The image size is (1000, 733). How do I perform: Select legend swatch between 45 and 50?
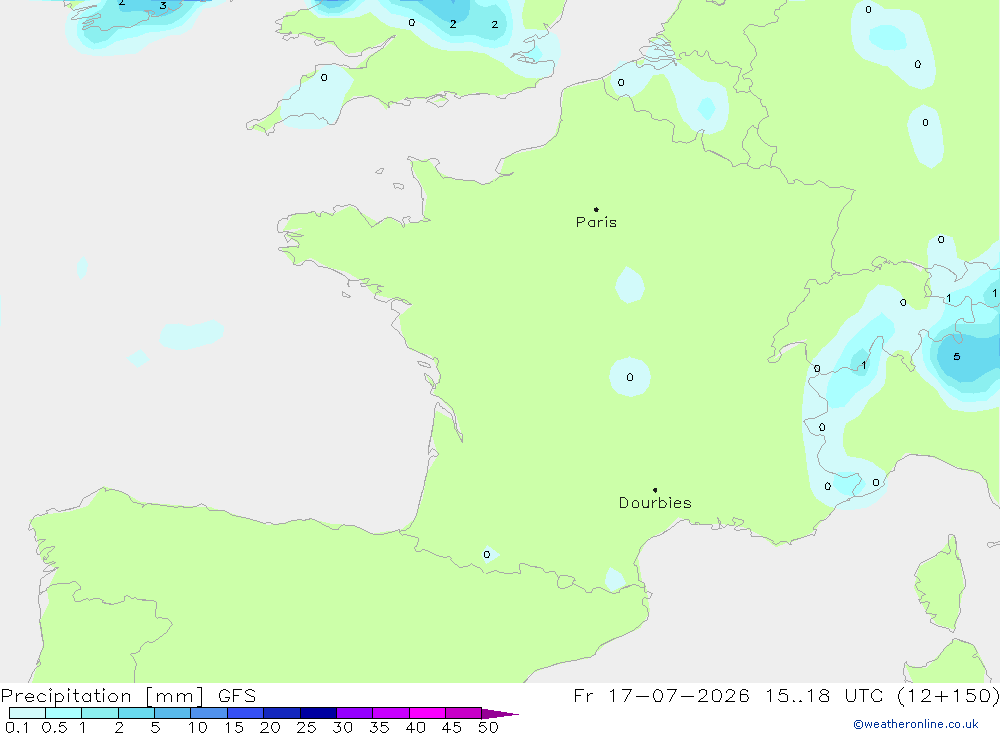[463, 713]
